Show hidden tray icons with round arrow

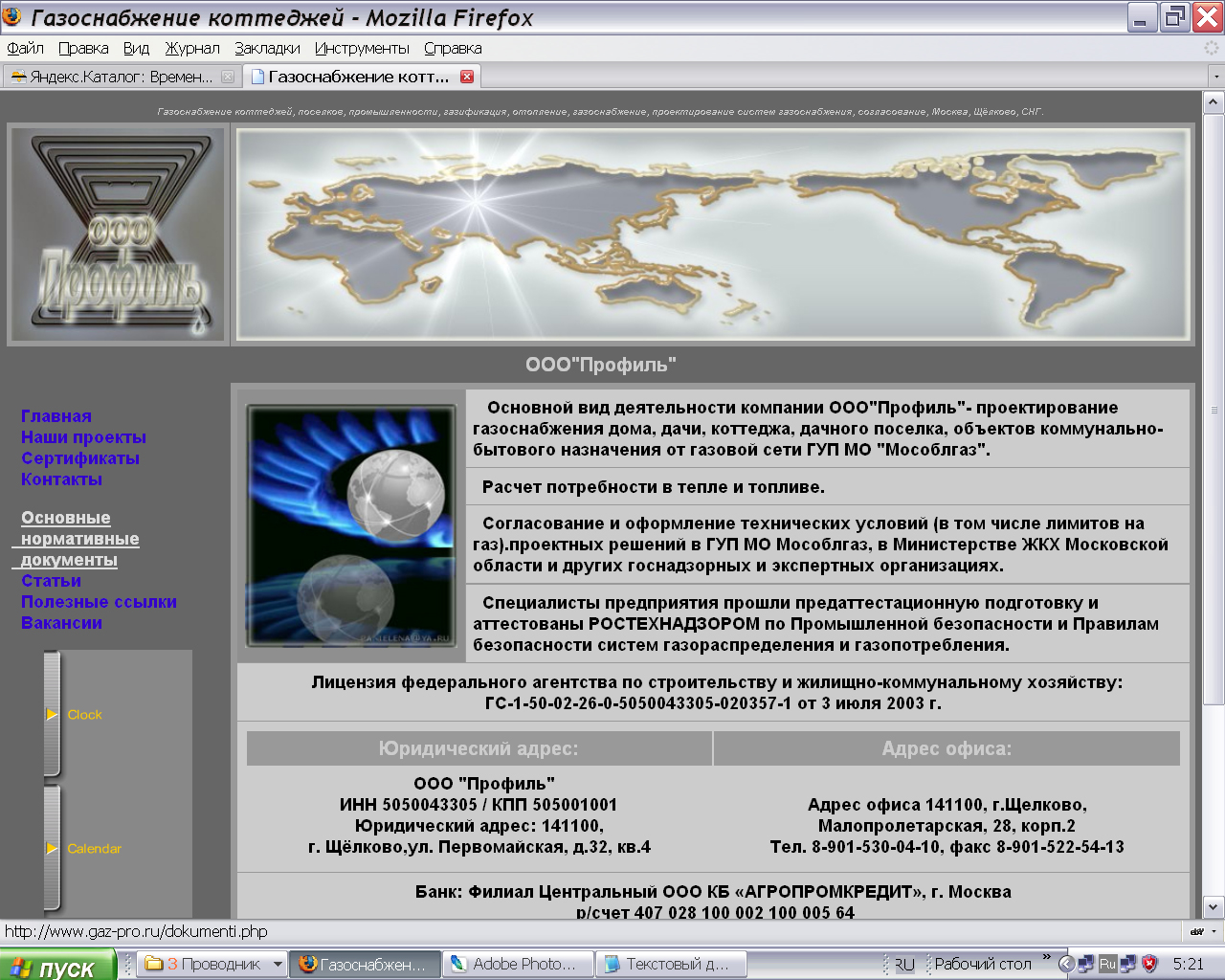[x=1066, y=964]
